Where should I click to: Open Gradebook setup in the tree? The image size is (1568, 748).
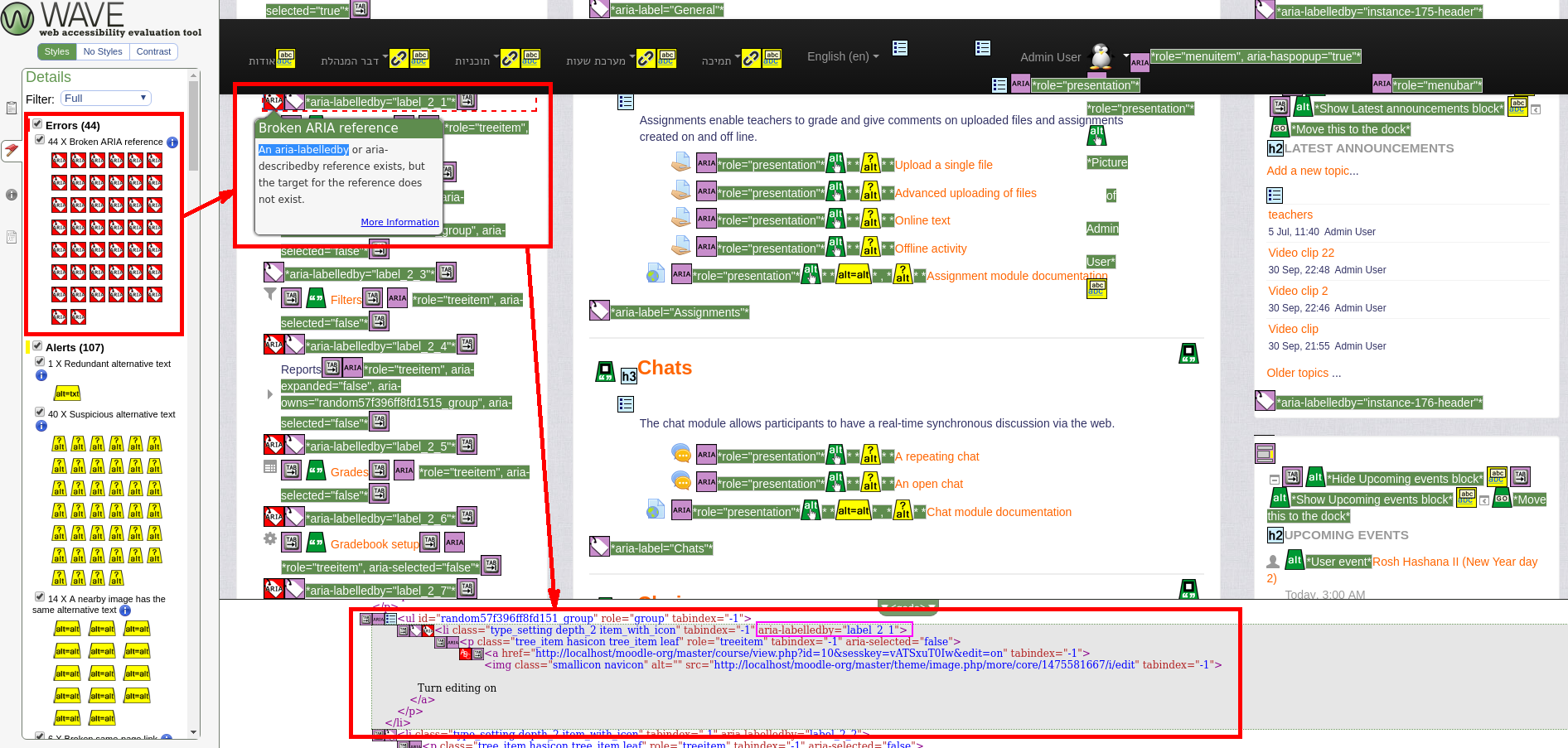(375, 544)
